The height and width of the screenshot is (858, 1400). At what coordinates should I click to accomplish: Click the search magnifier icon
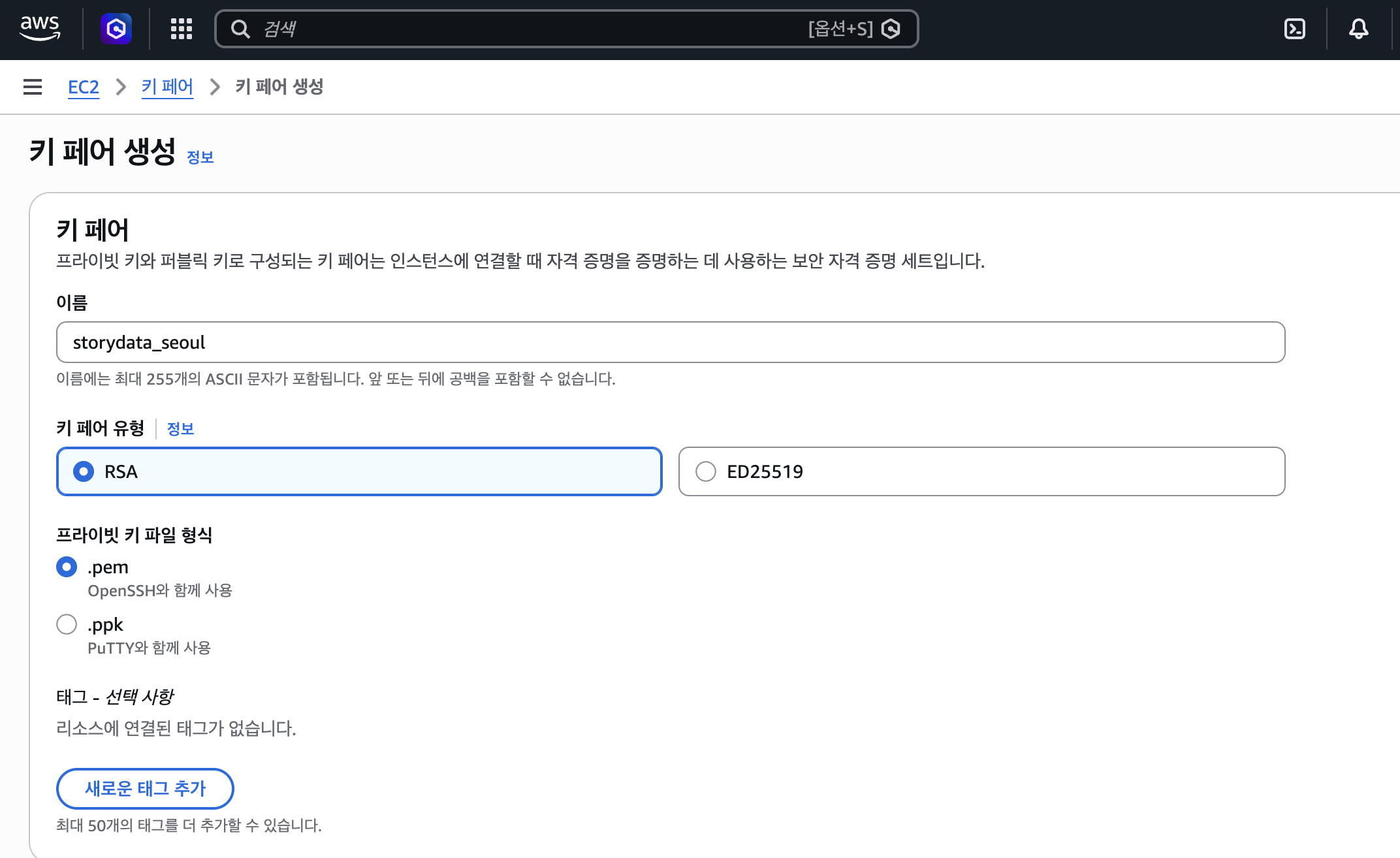[x=240, y=29]
